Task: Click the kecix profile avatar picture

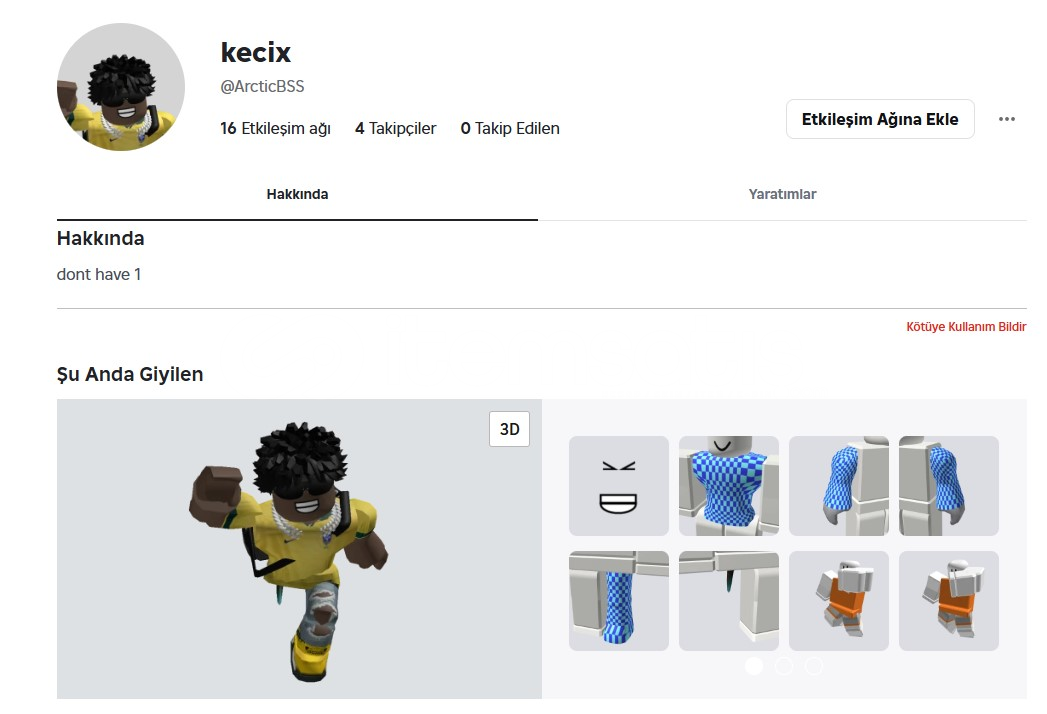Action: [121, 87]
